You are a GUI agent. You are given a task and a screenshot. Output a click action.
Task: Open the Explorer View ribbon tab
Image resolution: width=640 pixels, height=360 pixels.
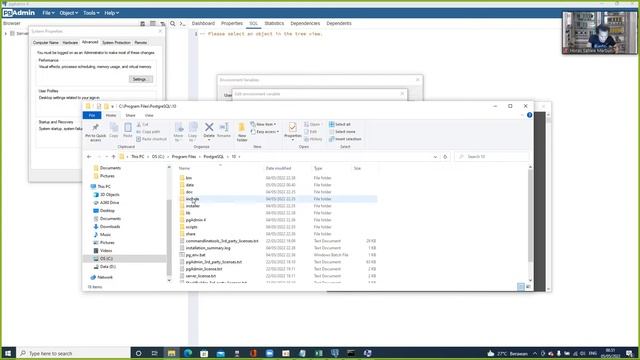pos(149,116)
